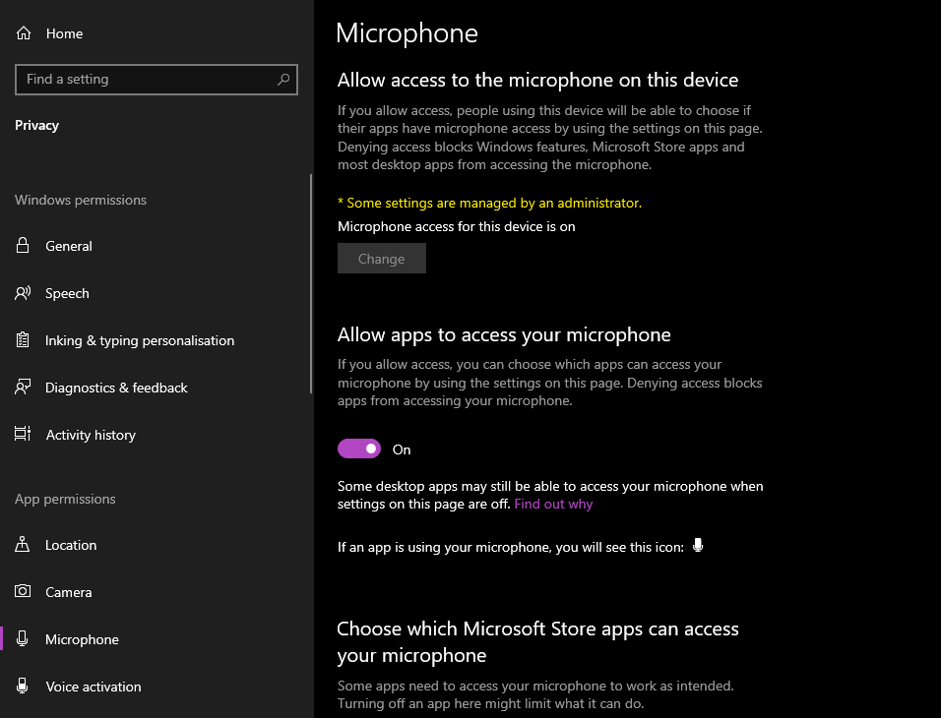Click the Home icon in the sidebar
Screen dimensions: 941x718
click(22, 33)
